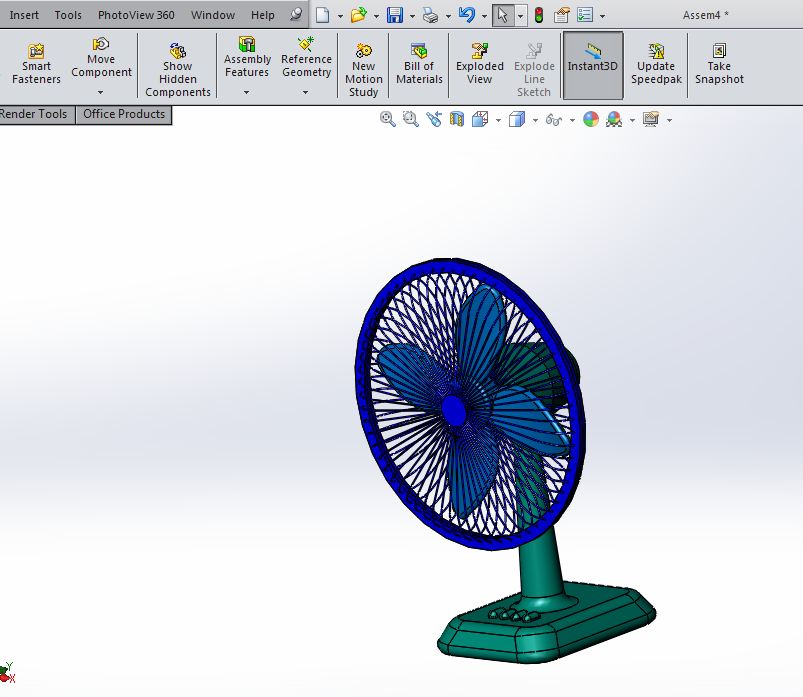Toggle the Section View icon

[x=456, y=119]
